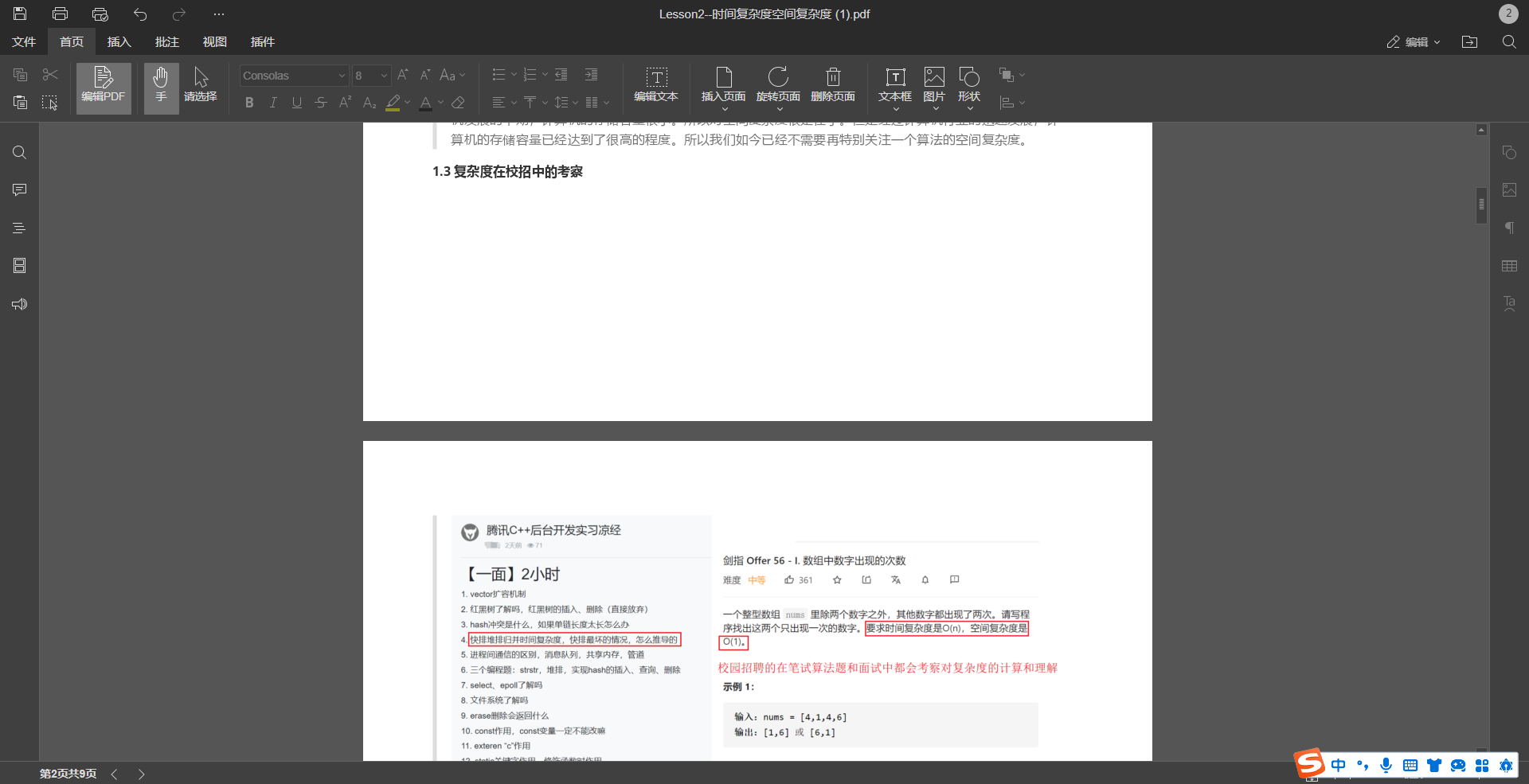Click the 图片 image button
1529x784 pixels.
point(934,88)
